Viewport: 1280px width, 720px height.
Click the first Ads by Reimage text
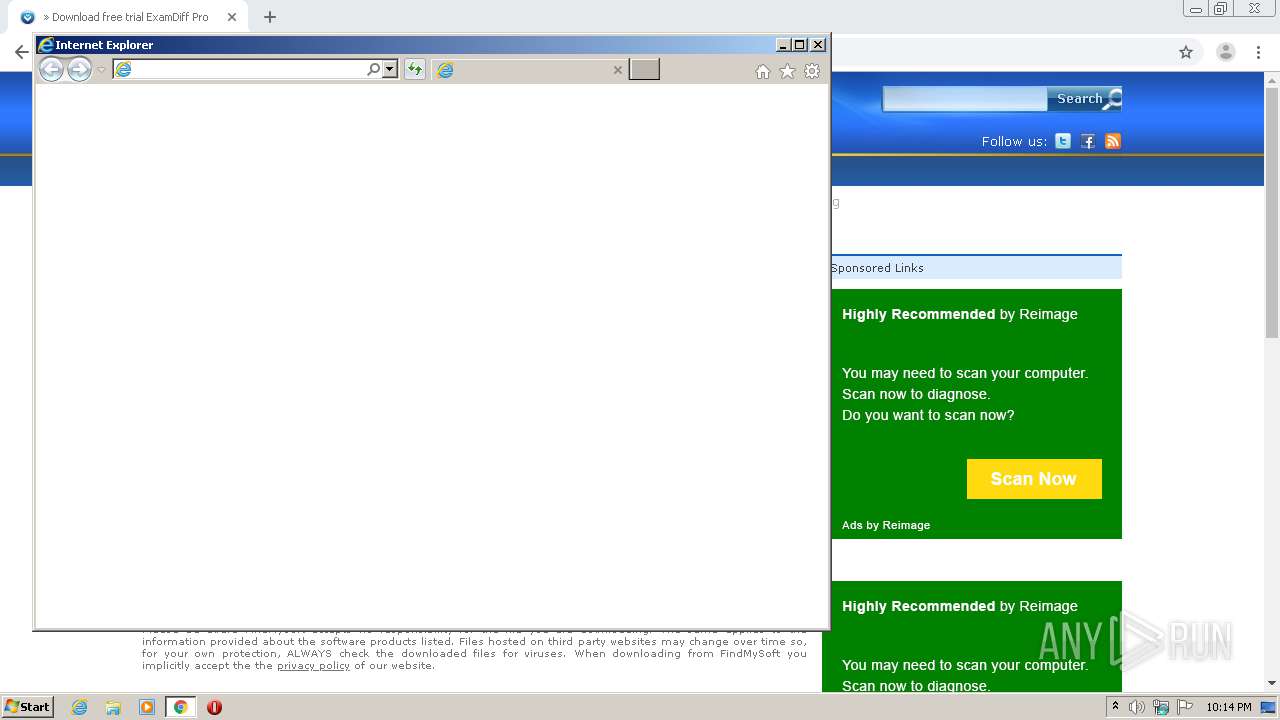click(x=886, y=525)
